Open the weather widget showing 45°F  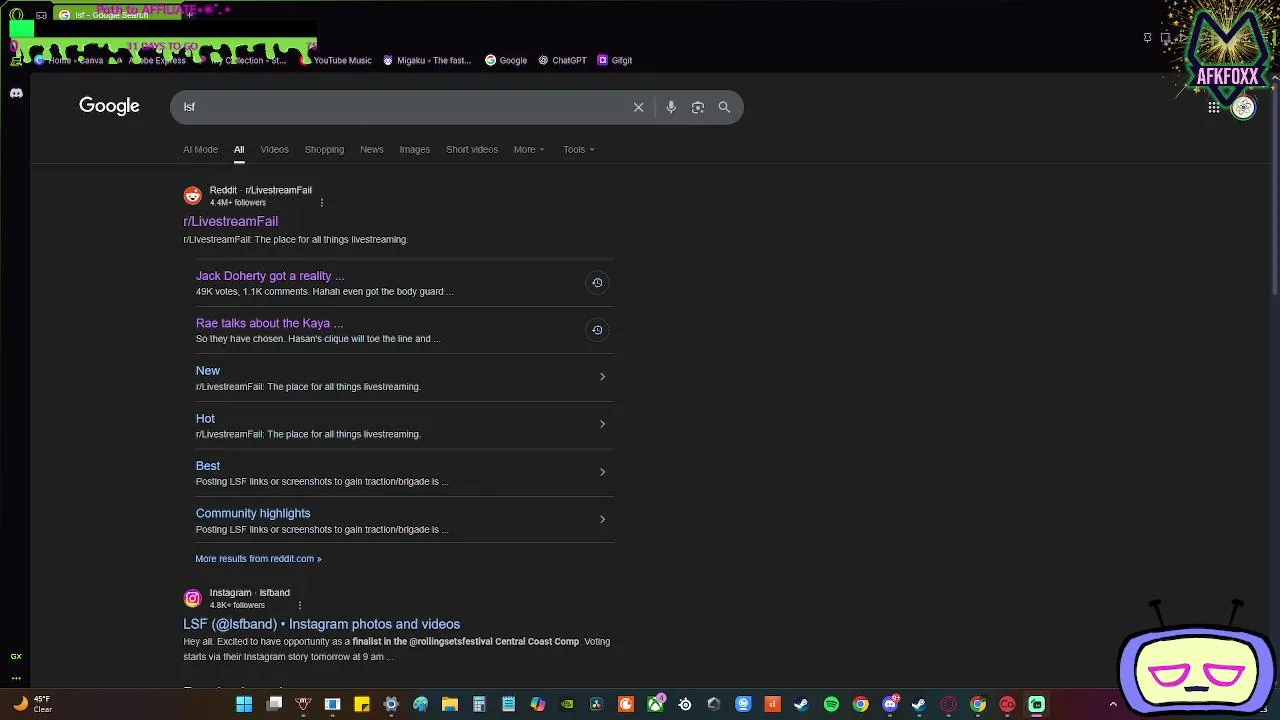[32, 704]
